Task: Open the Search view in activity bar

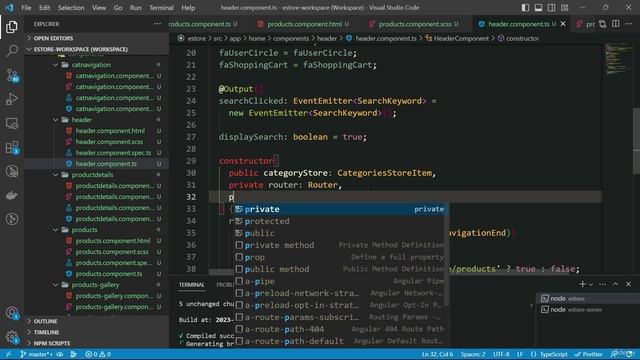Action: pyautogui.click(x=12, y=51)
